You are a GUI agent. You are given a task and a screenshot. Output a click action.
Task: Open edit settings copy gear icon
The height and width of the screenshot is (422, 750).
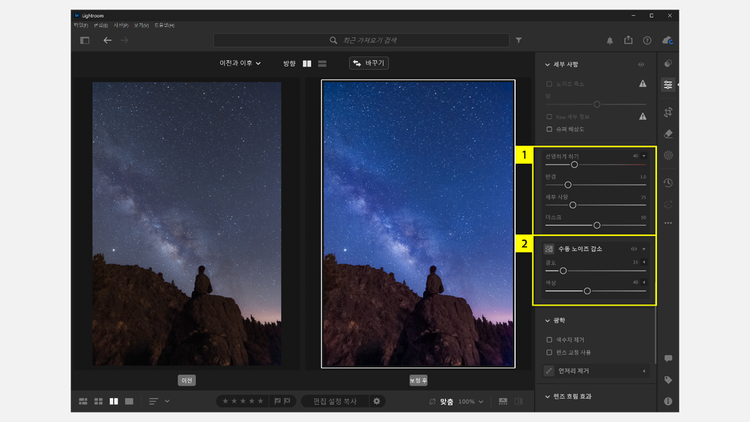click(x=377, y=401)
